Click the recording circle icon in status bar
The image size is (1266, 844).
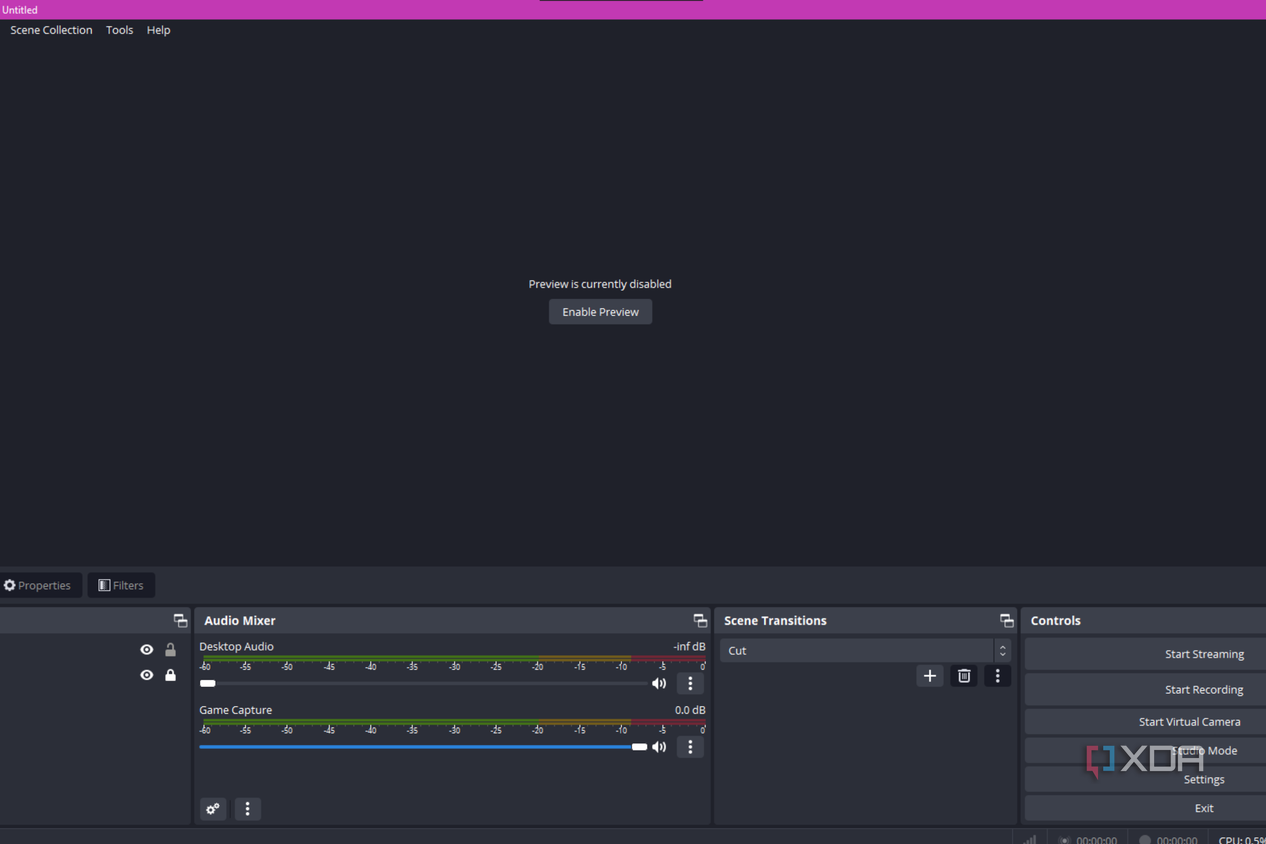tap(1145, 840)
